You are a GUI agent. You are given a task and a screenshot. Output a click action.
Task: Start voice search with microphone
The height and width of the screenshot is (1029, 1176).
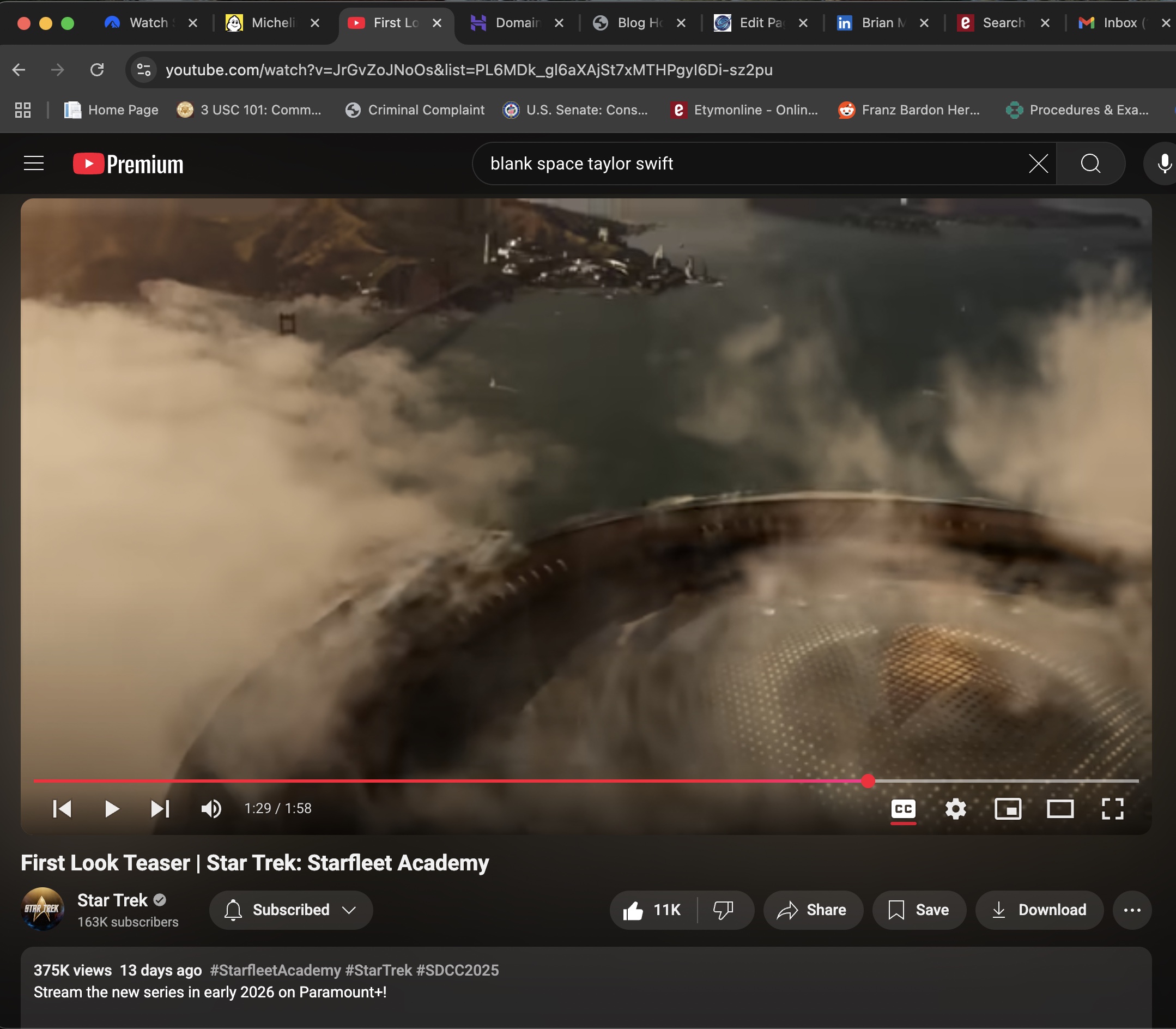click(x=1163, y=164)
